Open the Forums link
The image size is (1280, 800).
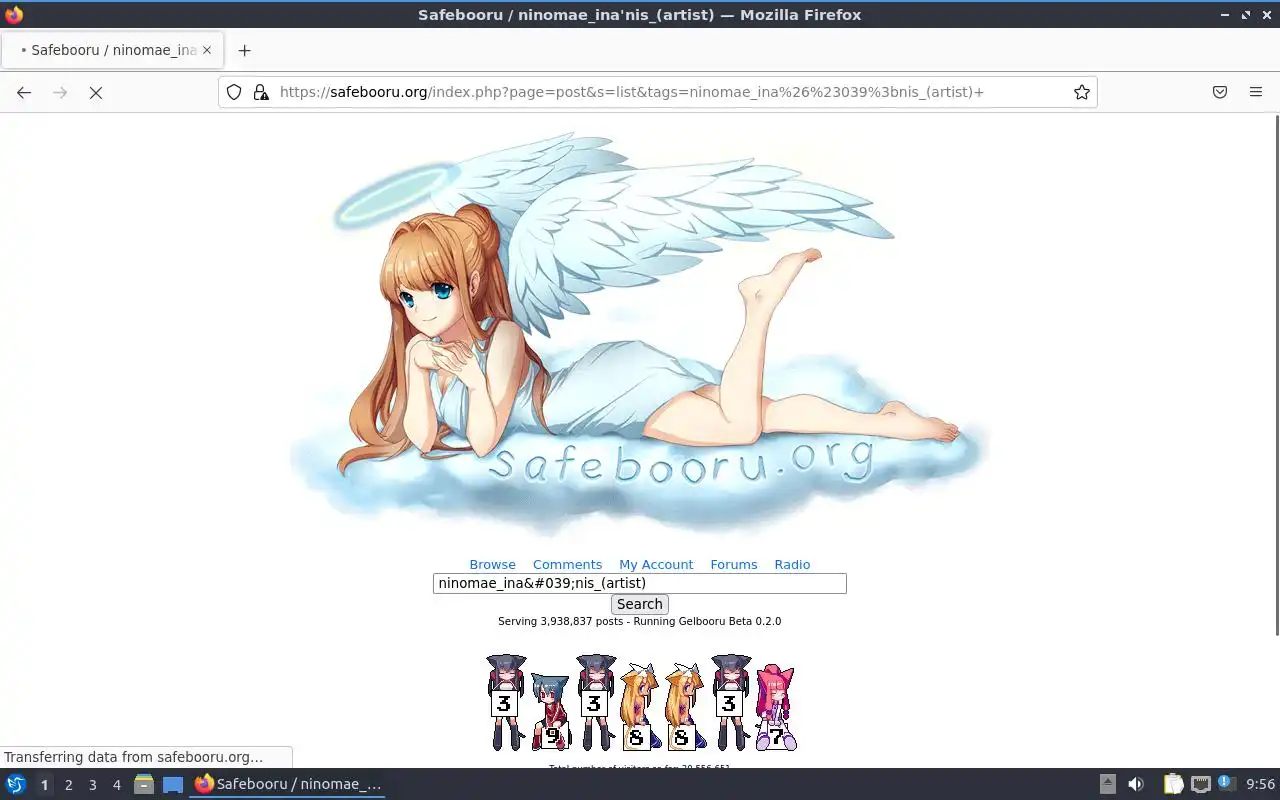[734, 565]
